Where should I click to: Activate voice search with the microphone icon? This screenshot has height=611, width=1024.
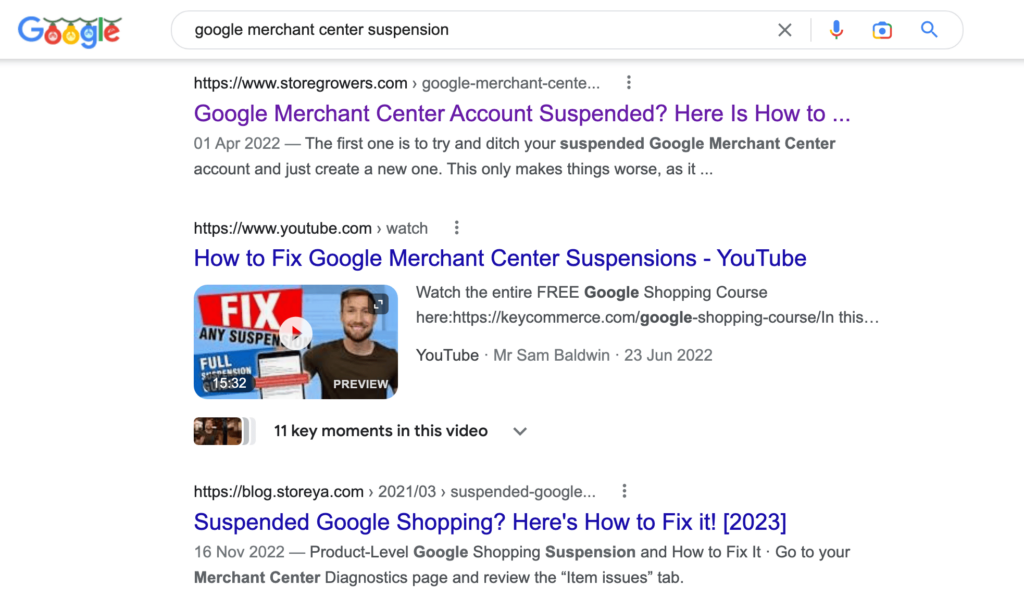(x=836, y=30)
